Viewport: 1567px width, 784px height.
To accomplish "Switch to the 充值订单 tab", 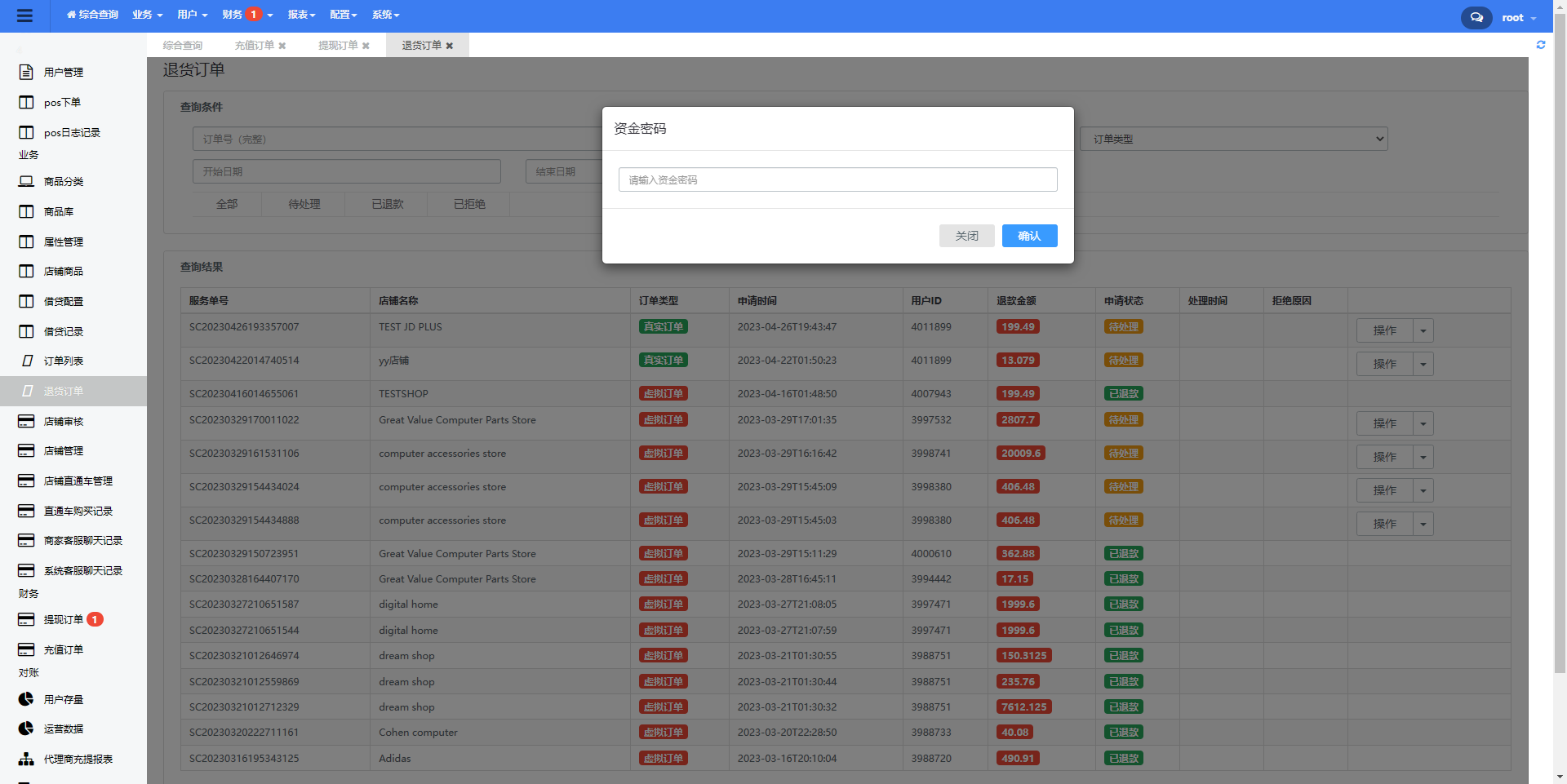I will coord(254,46).
